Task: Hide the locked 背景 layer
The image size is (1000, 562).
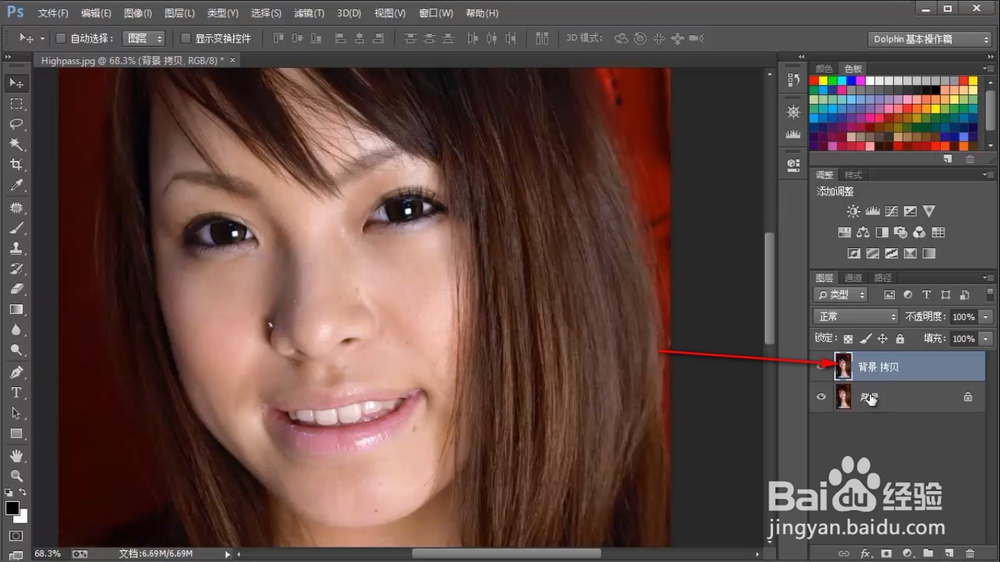Action: point(821,397)
